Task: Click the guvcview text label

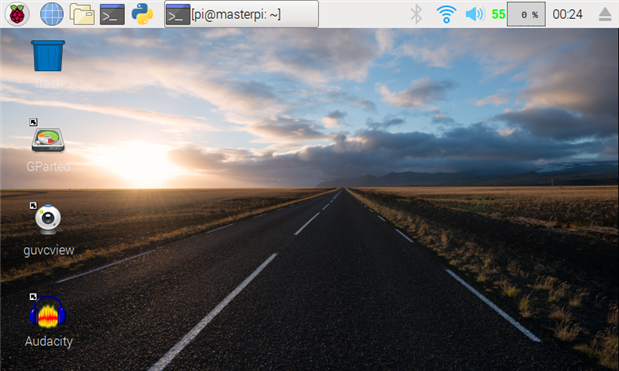Action: [x=49, y=250]
